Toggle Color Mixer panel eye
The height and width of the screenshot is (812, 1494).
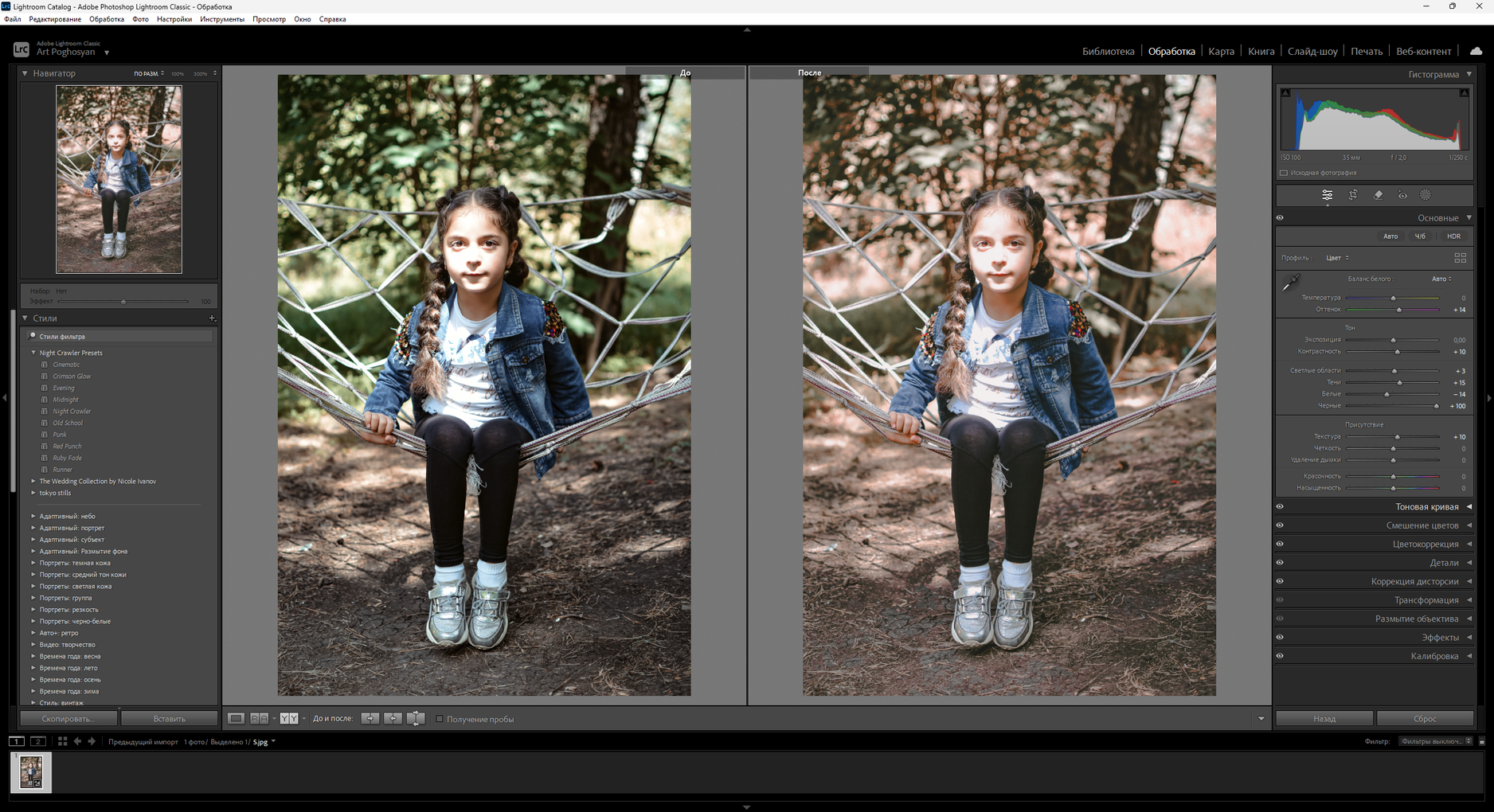point(1280,525)
